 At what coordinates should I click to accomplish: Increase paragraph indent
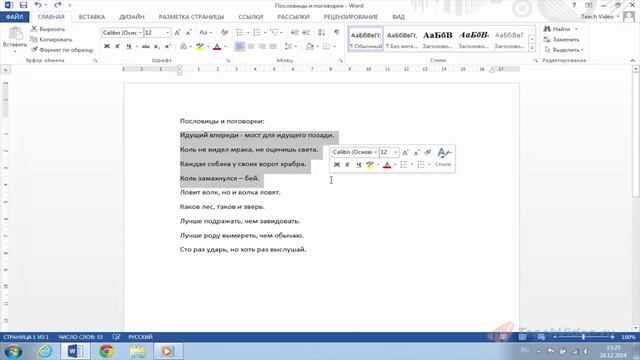[x=306, y=33]
